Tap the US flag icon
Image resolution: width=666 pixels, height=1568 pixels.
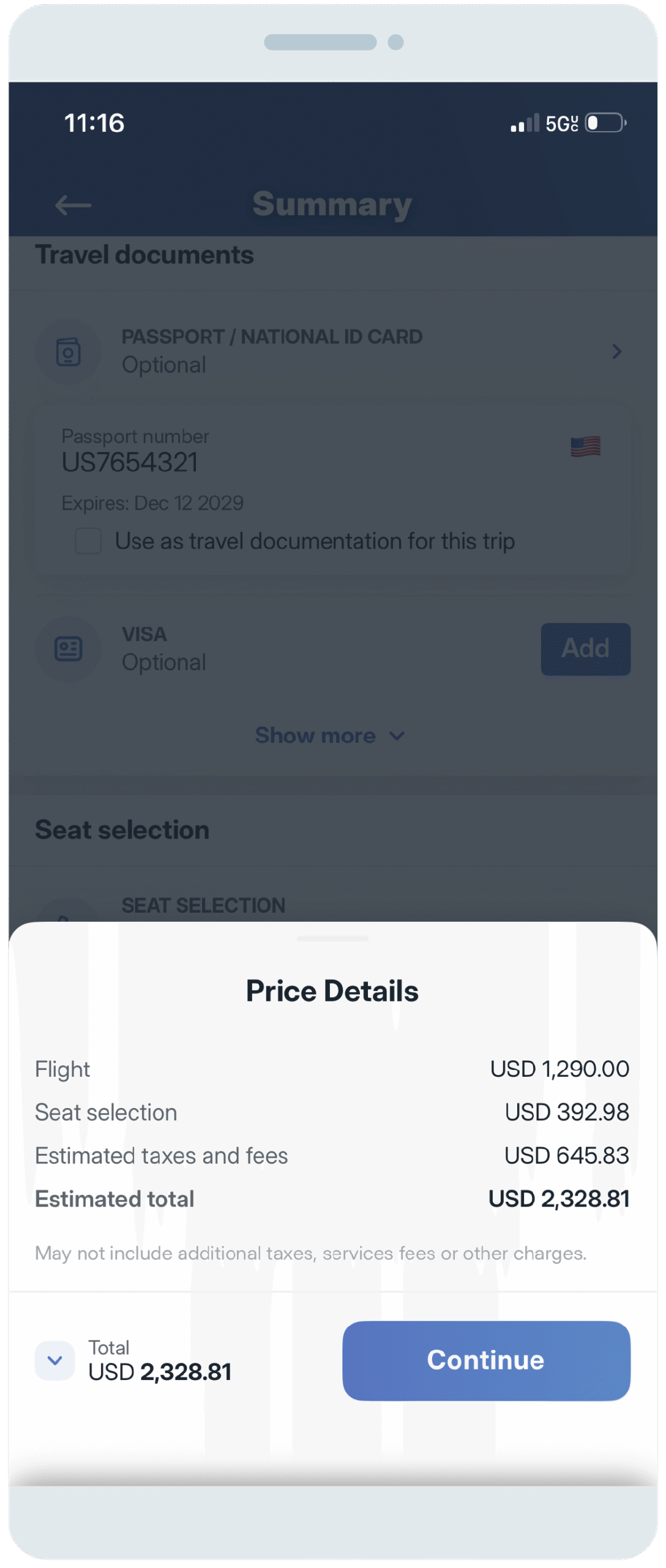(585, 447)
